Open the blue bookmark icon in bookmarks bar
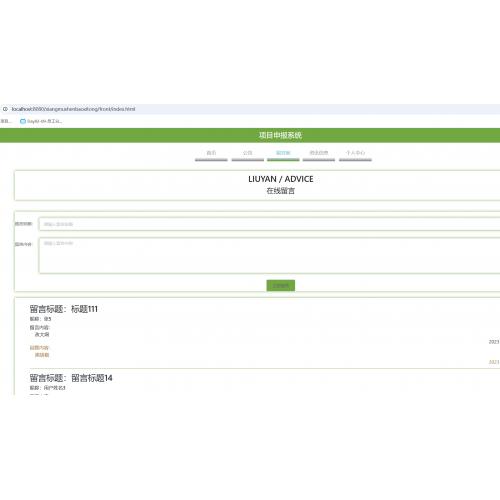500x500 pixels. pos(23,121)
